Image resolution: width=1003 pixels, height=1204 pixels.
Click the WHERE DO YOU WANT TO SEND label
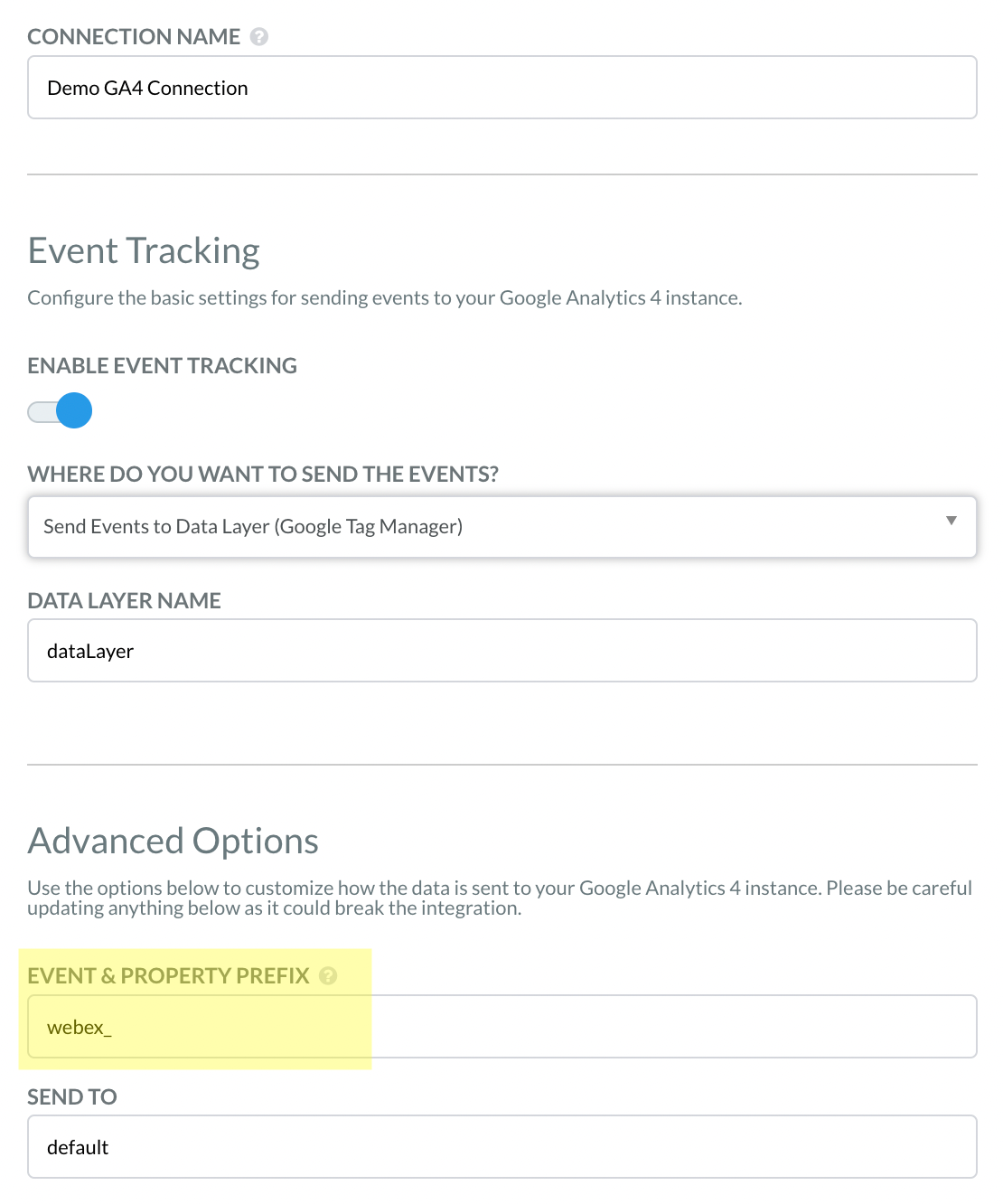click(x=263, y=475)
